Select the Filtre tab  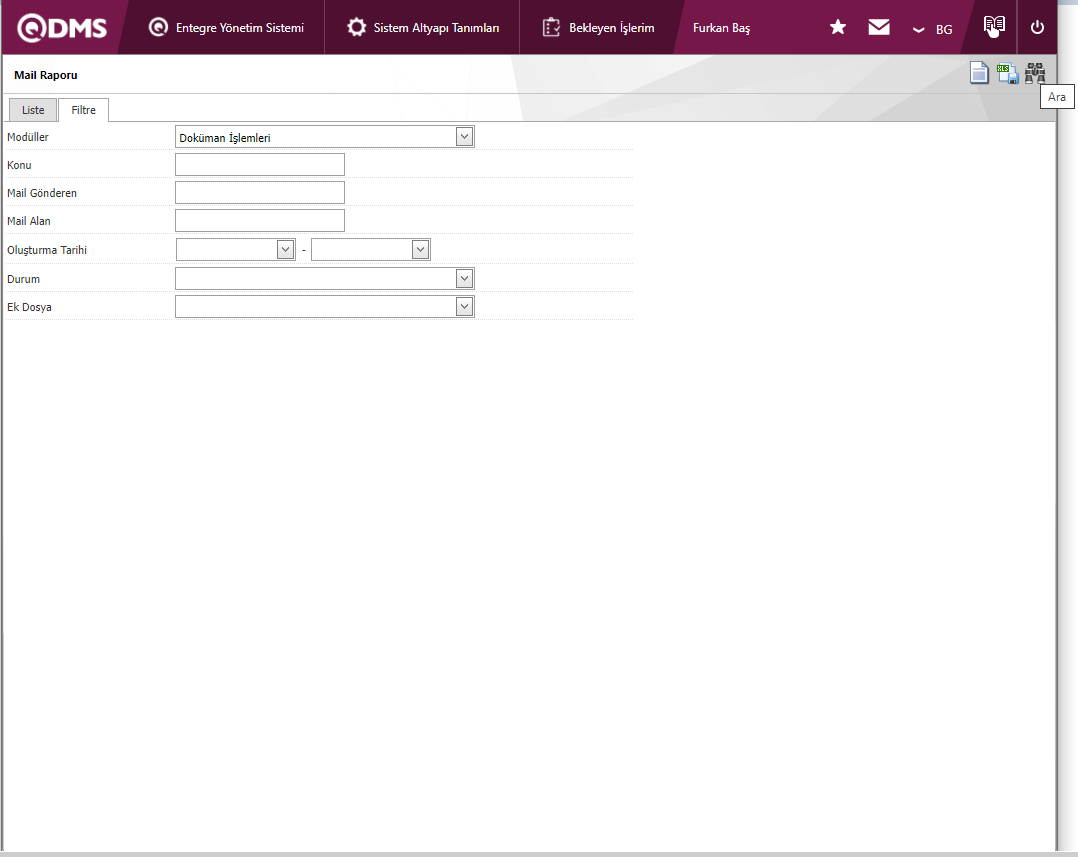tap(83, 110)
